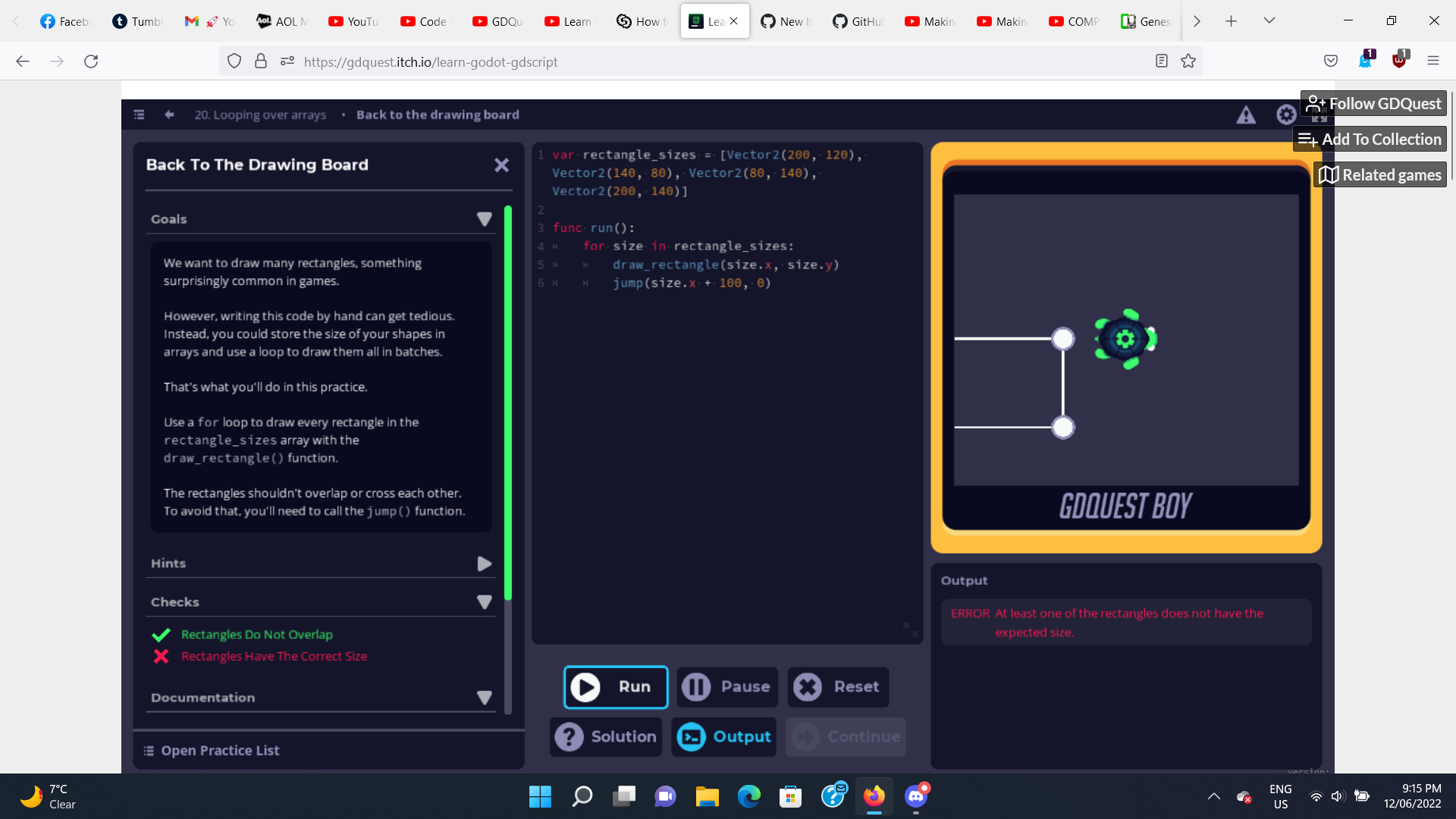Open the warning report triangle icon

click(x=1246, y=115)
